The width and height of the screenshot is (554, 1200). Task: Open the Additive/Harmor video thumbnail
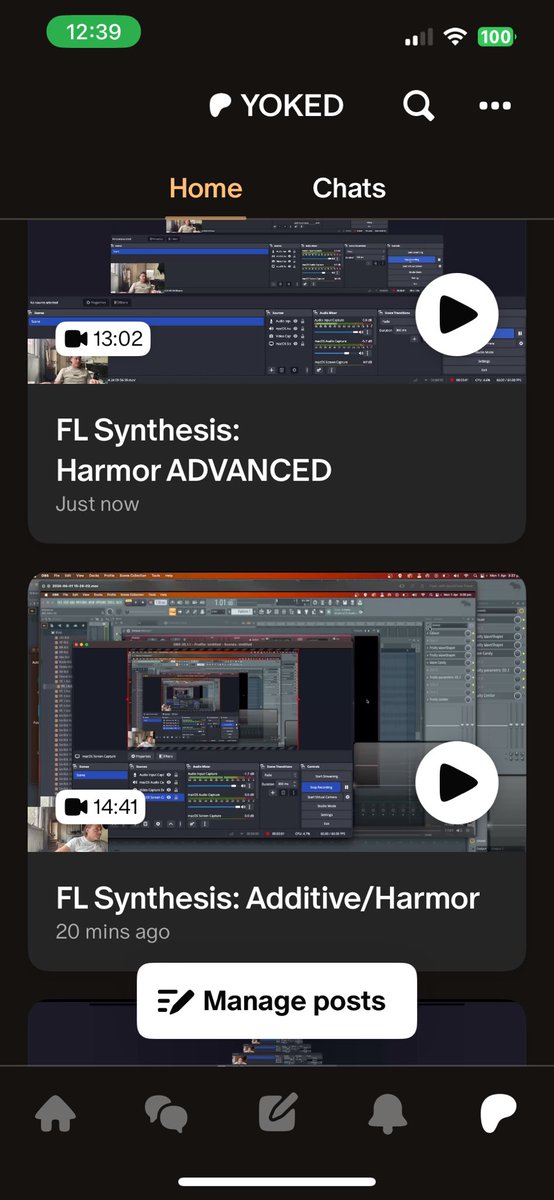coord(277,712)
